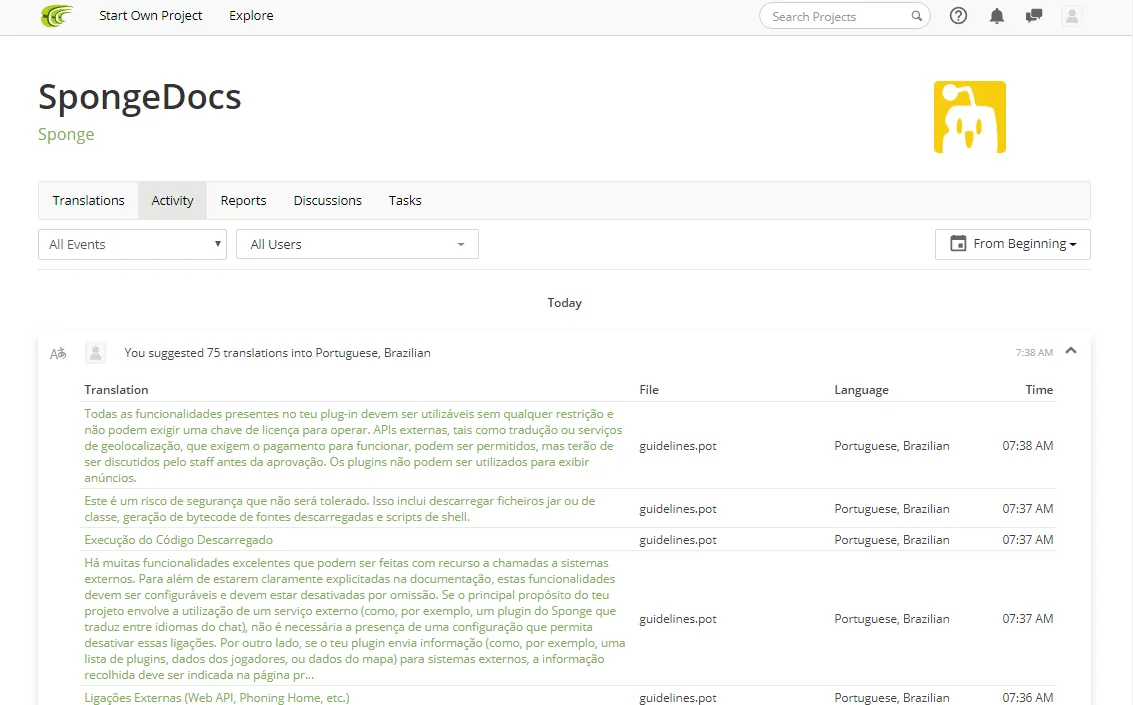
Task: Open translation starting 'Há muitas funcionalidades excelentes'
Action: tap(355, 618)
